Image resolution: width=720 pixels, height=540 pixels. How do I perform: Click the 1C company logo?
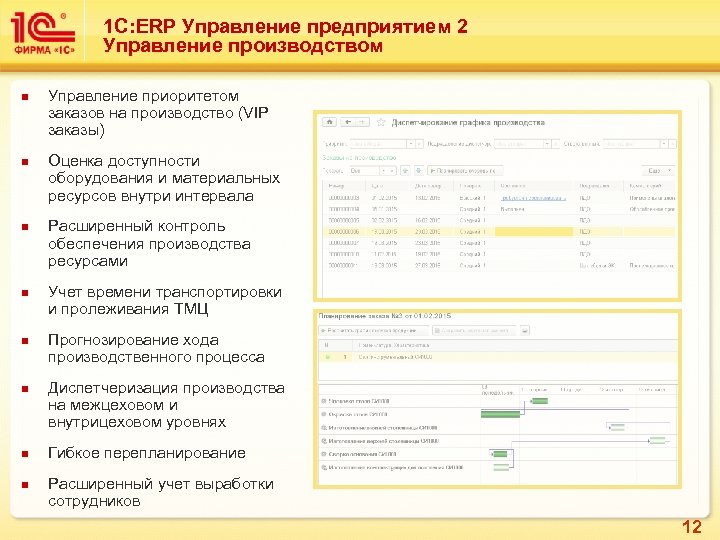point(43,33)
